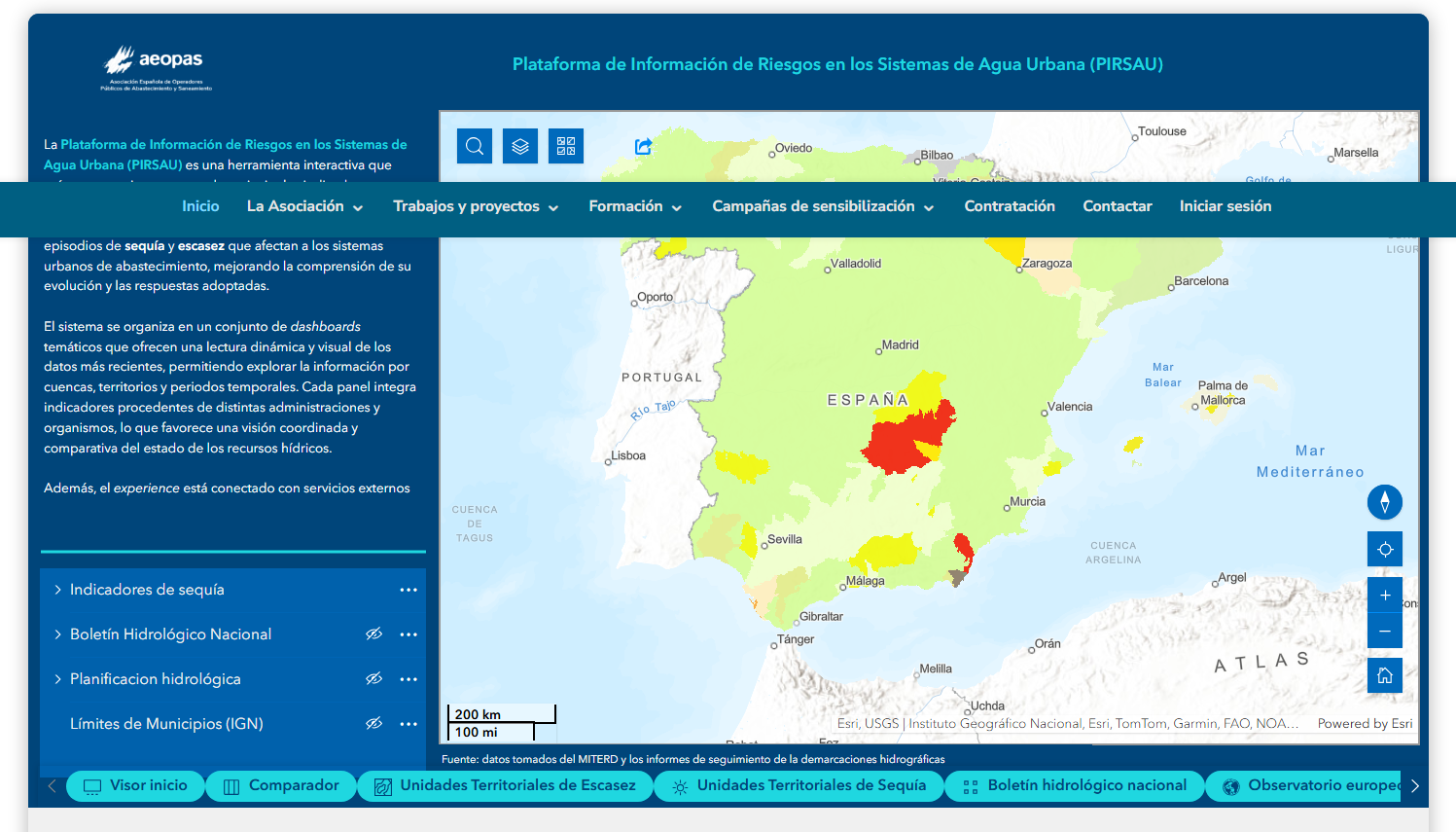This screenshot has height=832, width=1456.
Task: Reset map orientation with compass button
Action: pos(1384,502)
